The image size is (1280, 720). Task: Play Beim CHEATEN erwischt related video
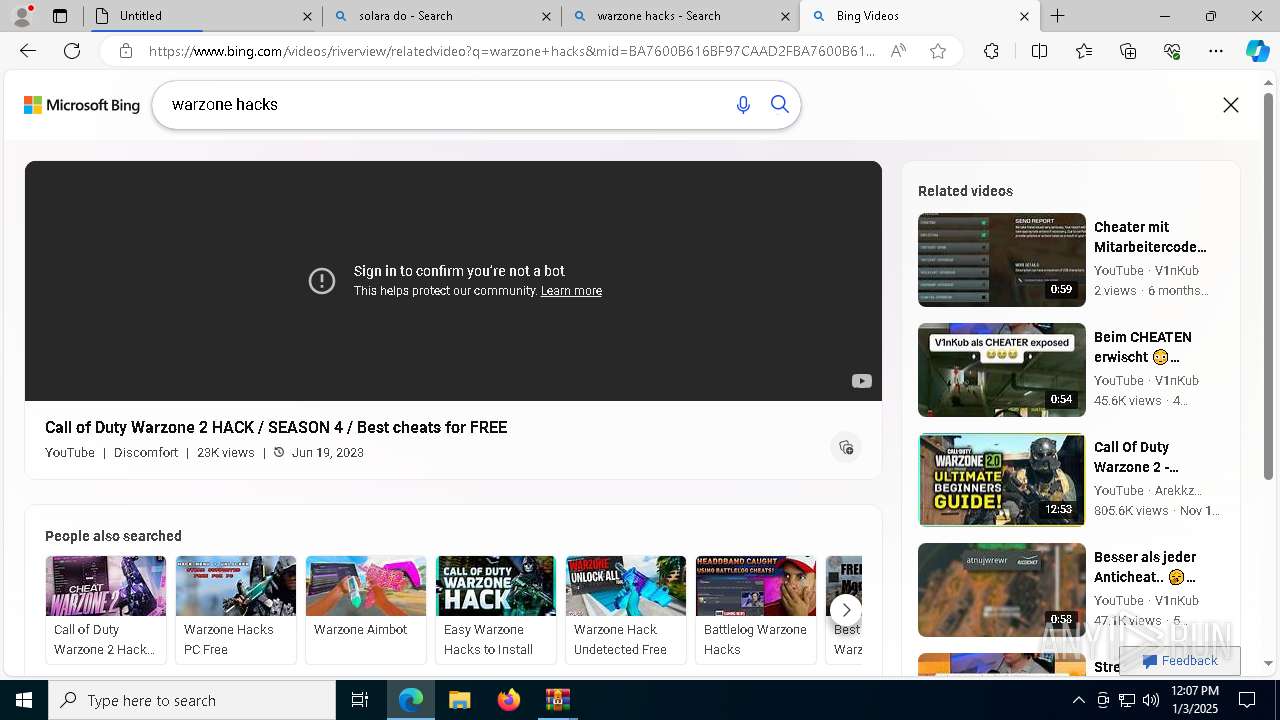click(1002, 370)
